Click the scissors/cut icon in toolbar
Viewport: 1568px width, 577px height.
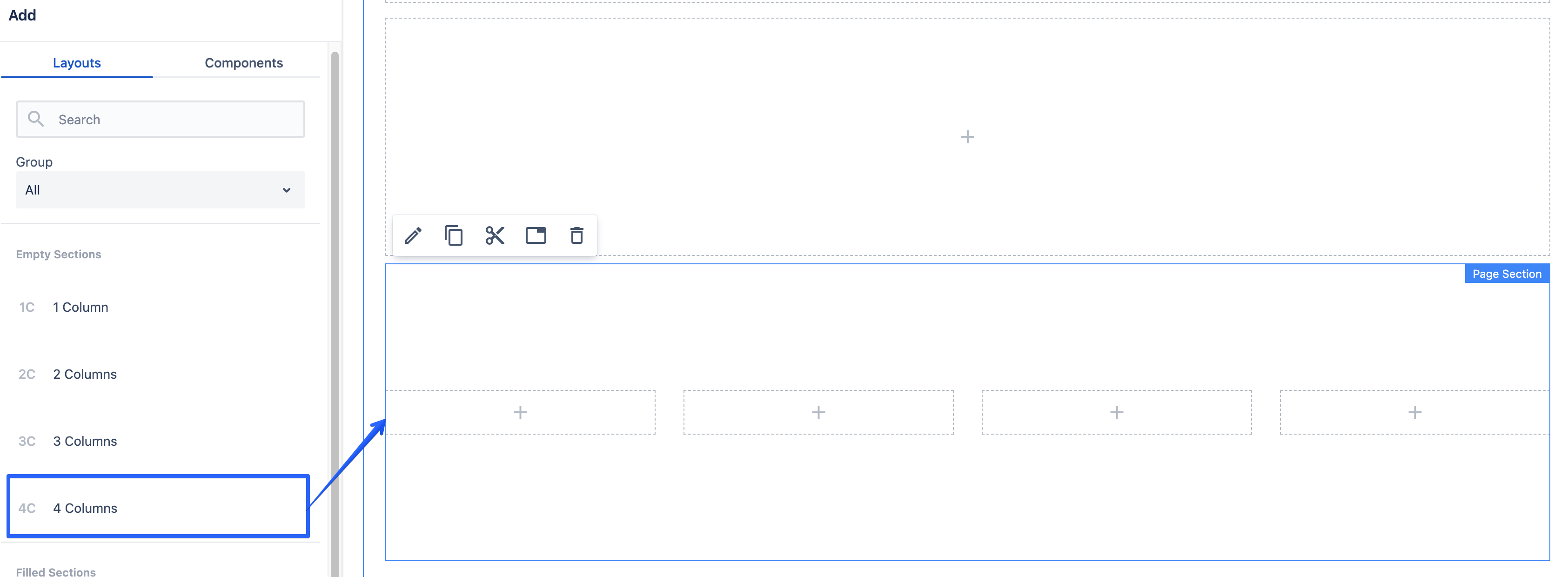pyautogui.click(x=494, y=235)
